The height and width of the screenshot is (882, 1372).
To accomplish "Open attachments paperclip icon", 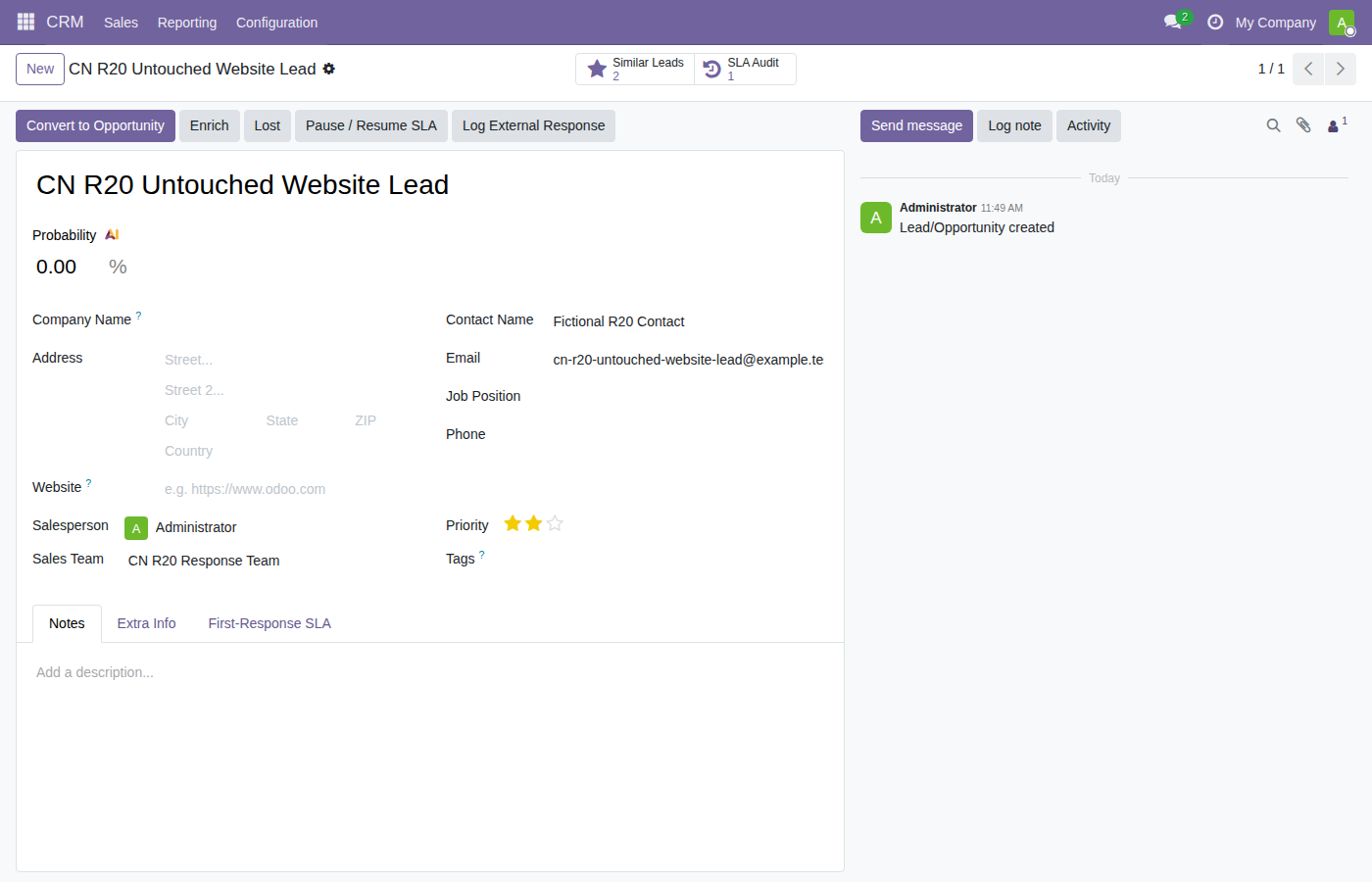I will 1303,125.
